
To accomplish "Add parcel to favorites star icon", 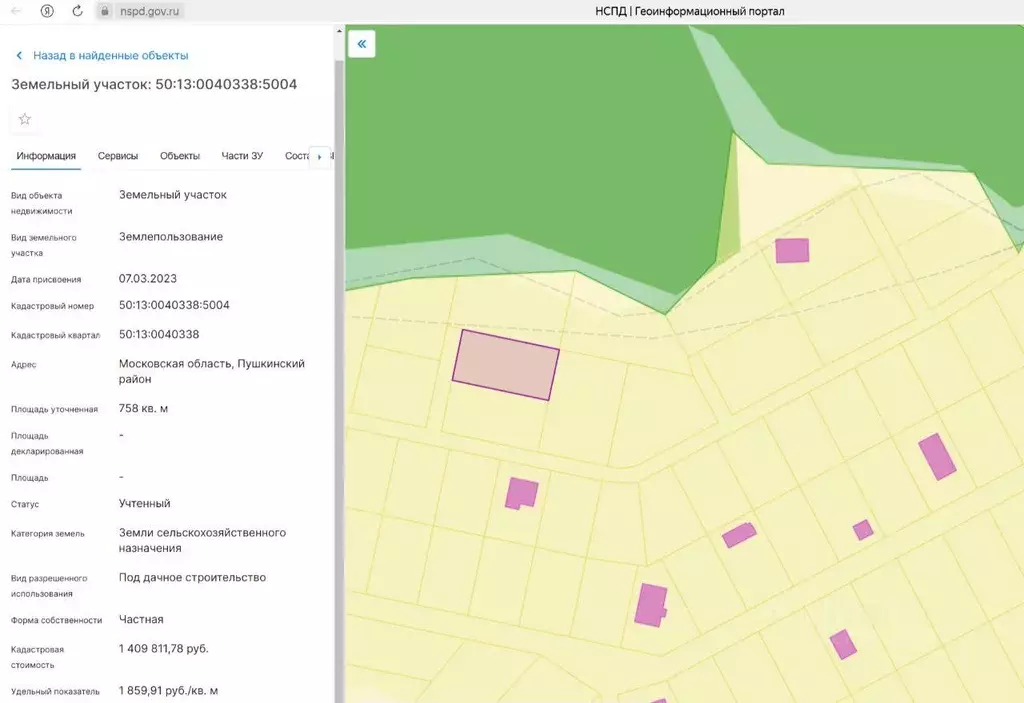I will click(x=25, y=119).
